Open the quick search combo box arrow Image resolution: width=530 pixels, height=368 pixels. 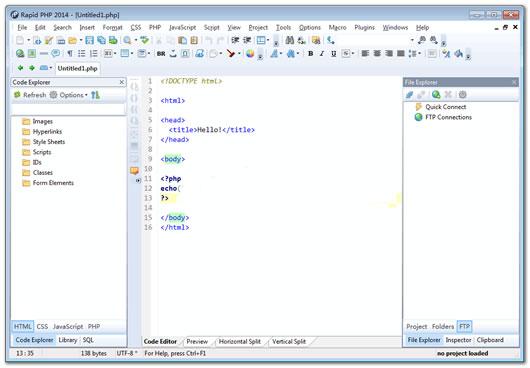[412, 40]
